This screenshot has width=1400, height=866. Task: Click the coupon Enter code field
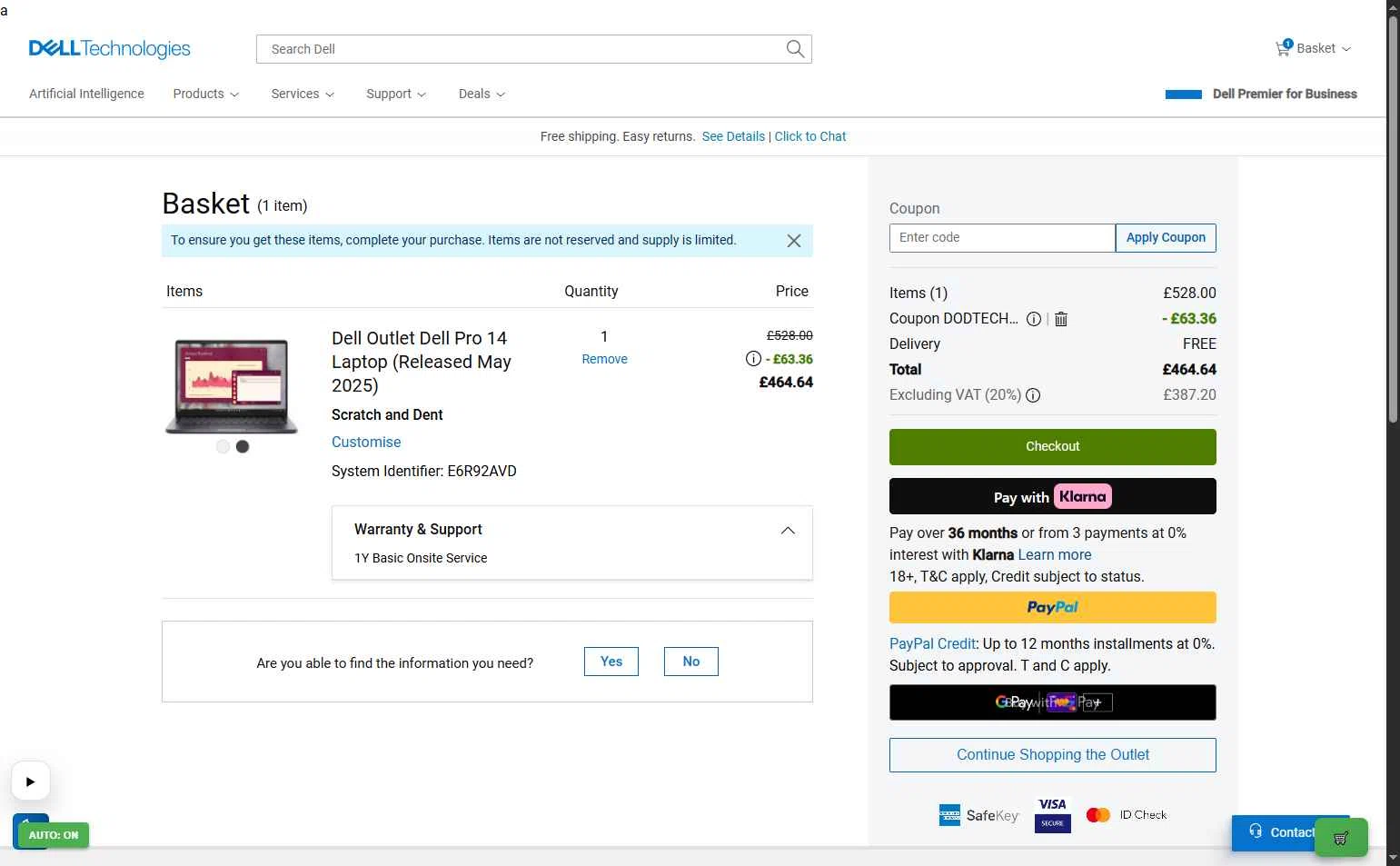click(x=1002, y=238)
